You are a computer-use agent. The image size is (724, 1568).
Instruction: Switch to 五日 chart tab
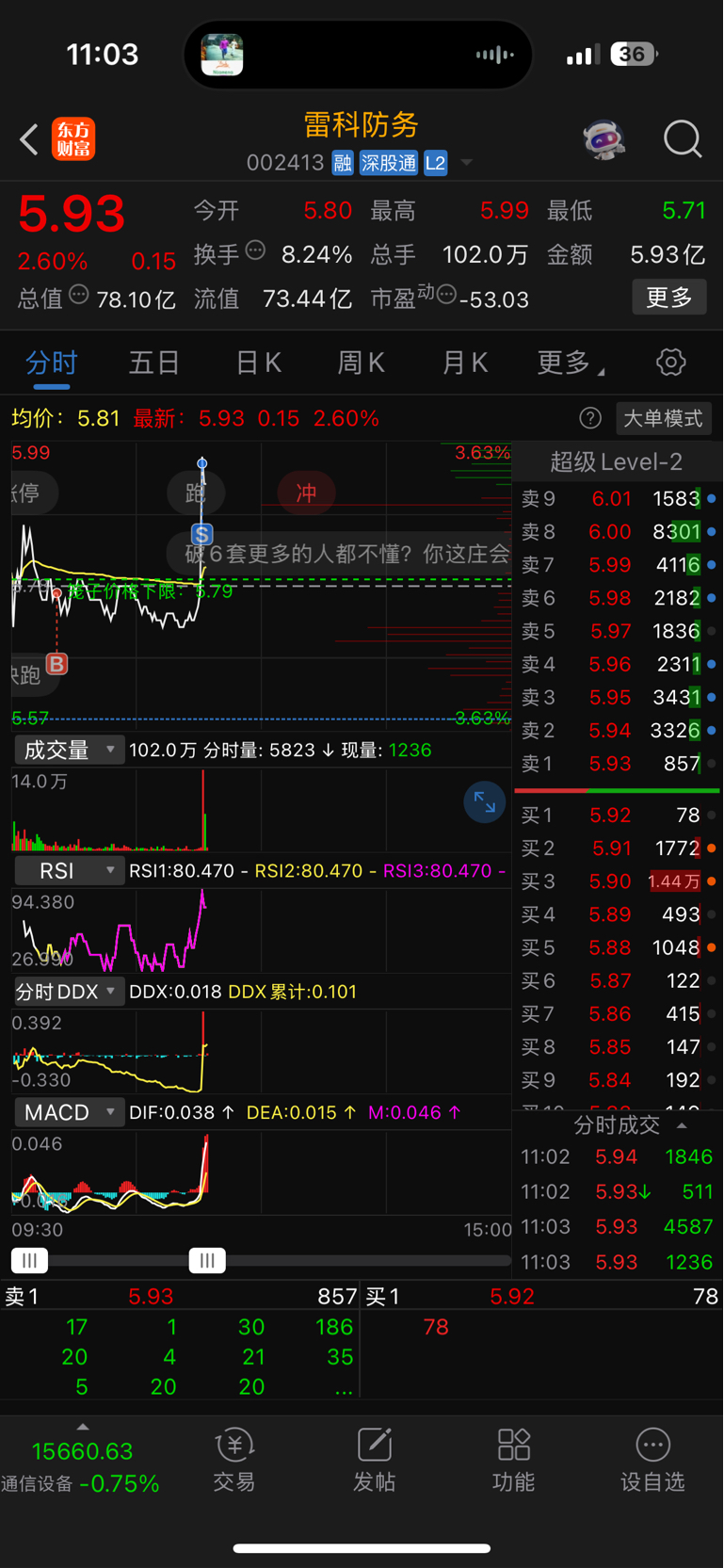click(154, 364)
